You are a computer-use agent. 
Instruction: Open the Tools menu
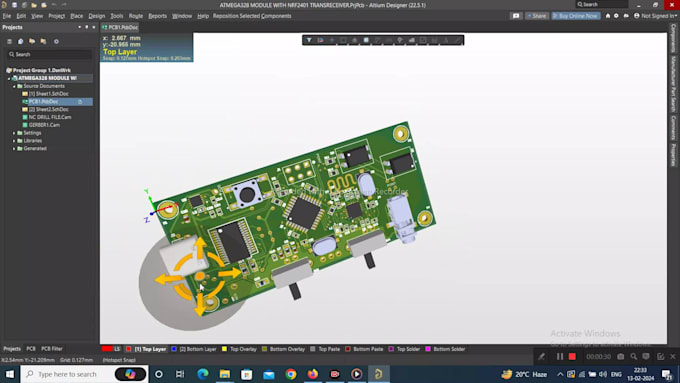coord(116,16)
